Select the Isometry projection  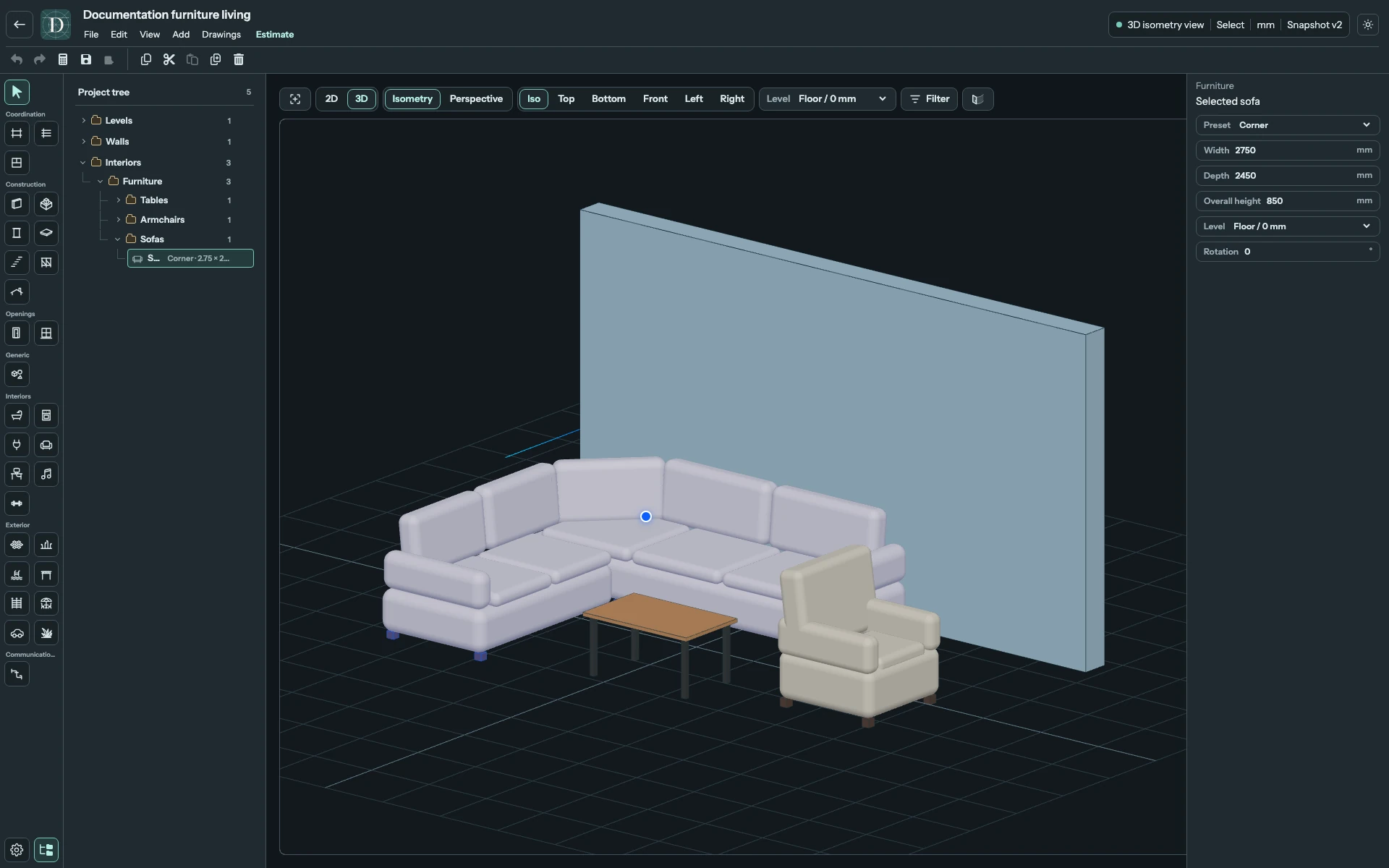tap(412, 99)
